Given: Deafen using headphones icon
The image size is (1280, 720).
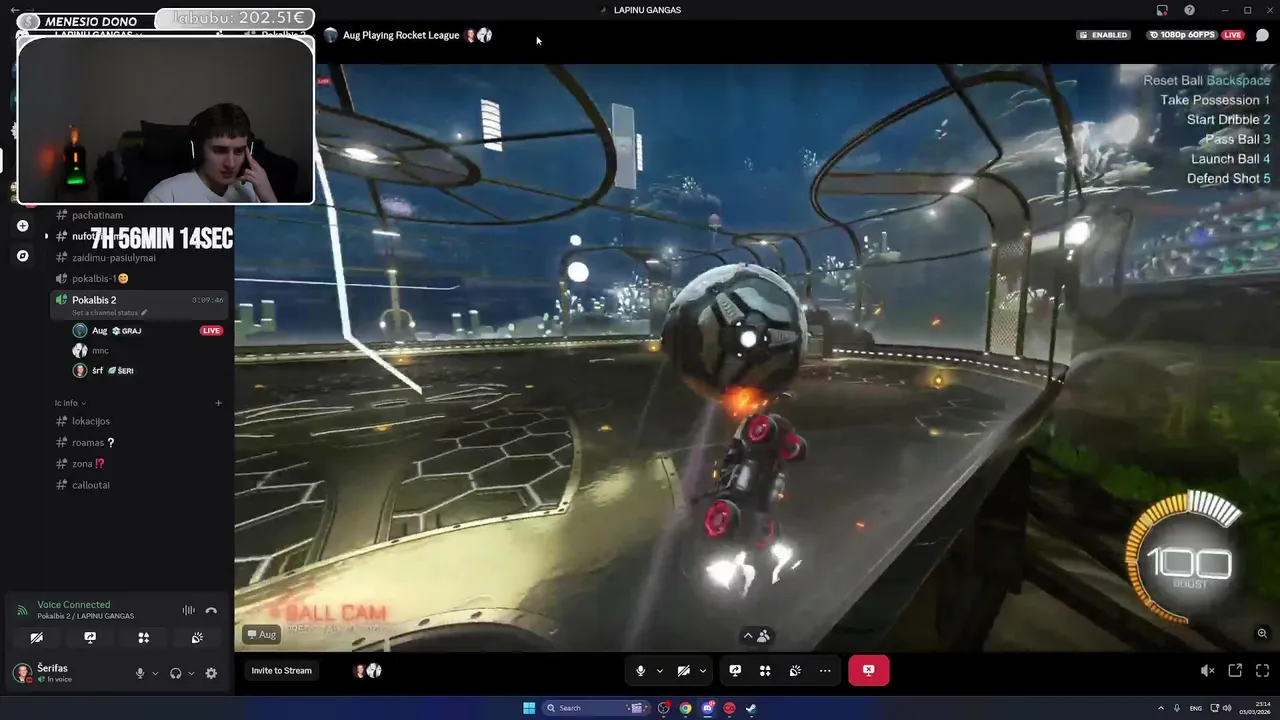Looking at the screenshot, I should [176, 673].
